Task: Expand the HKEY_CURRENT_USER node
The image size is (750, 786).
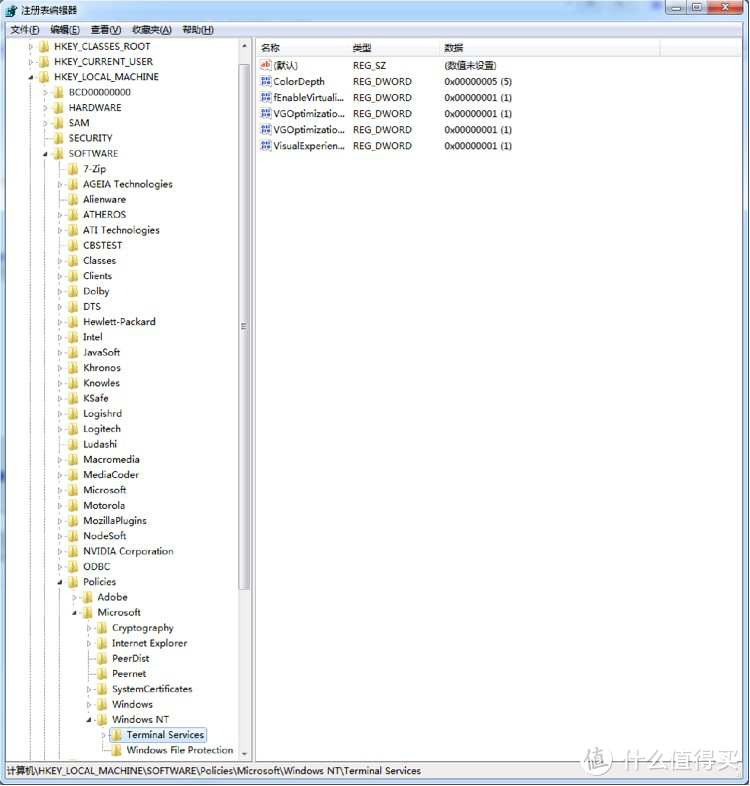Action: pos(31,62)
